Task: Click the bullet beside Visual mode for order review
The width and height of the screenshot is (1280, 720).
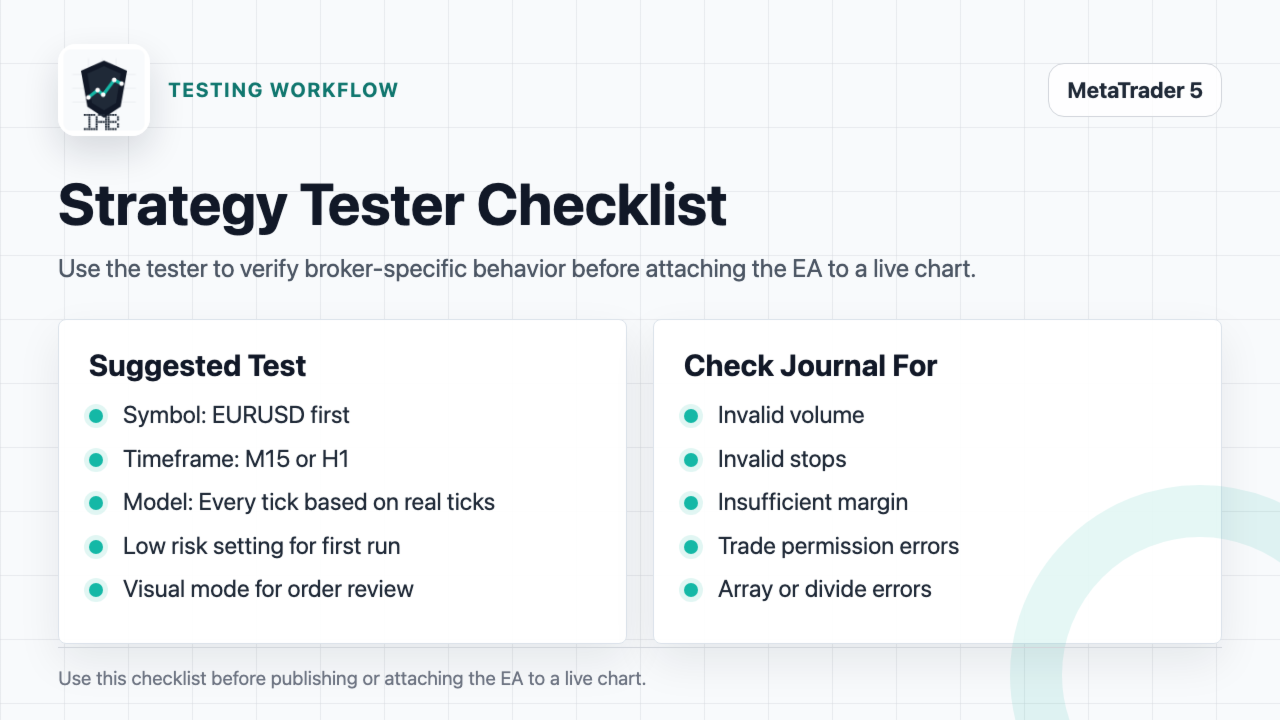Action: click(x=96, y=590)
